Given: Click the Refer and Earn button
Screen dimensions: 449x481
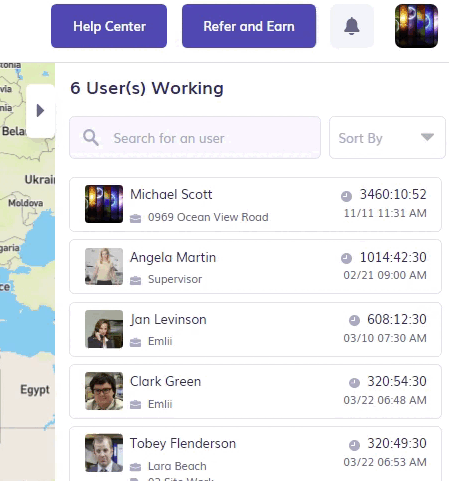Looking at the screenshot, I should tap(249, 26).
